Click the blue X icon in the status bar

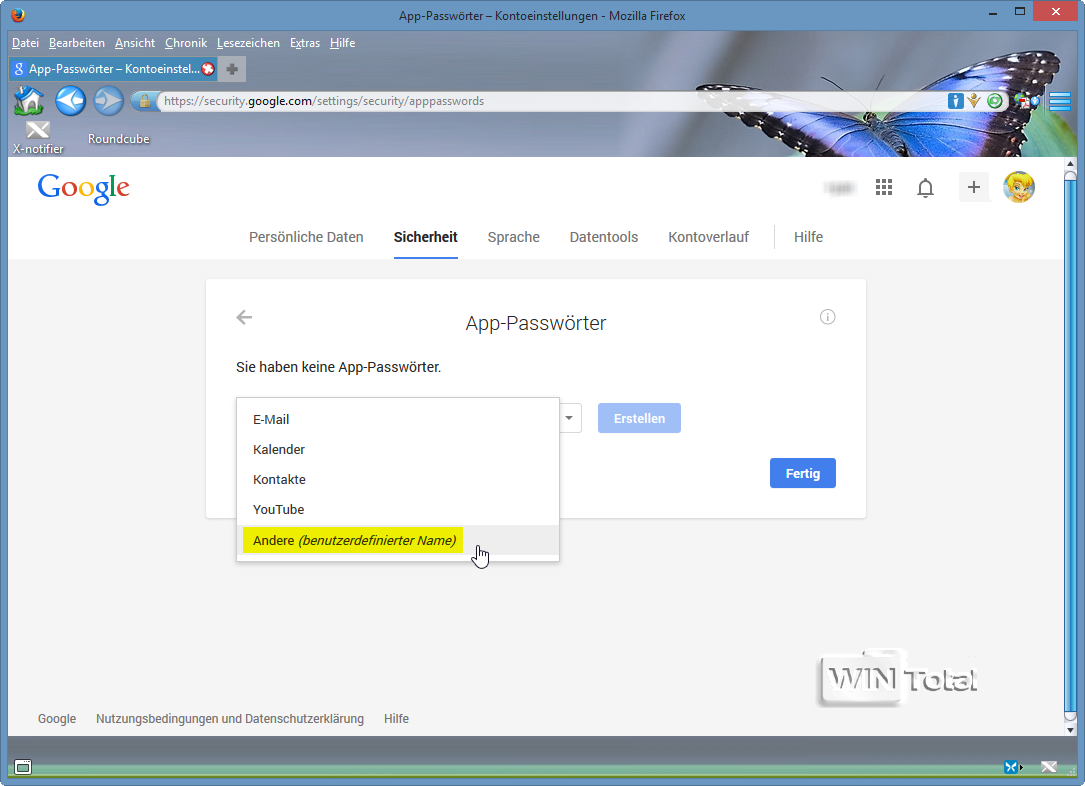(x=1012, y=767)
